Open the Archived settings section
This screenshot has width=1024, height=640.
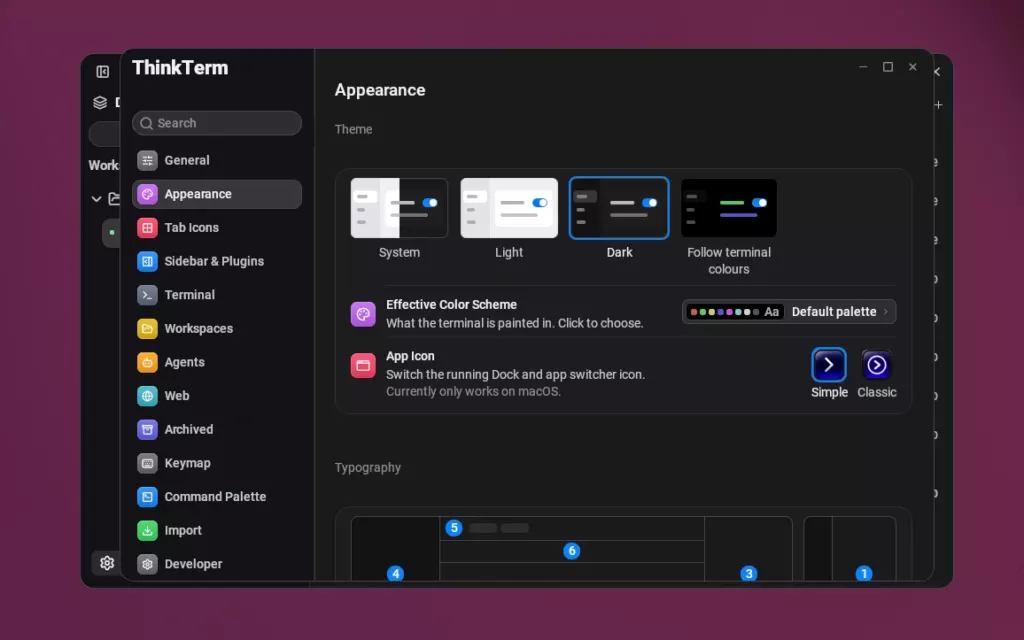(x=217, y=429)
